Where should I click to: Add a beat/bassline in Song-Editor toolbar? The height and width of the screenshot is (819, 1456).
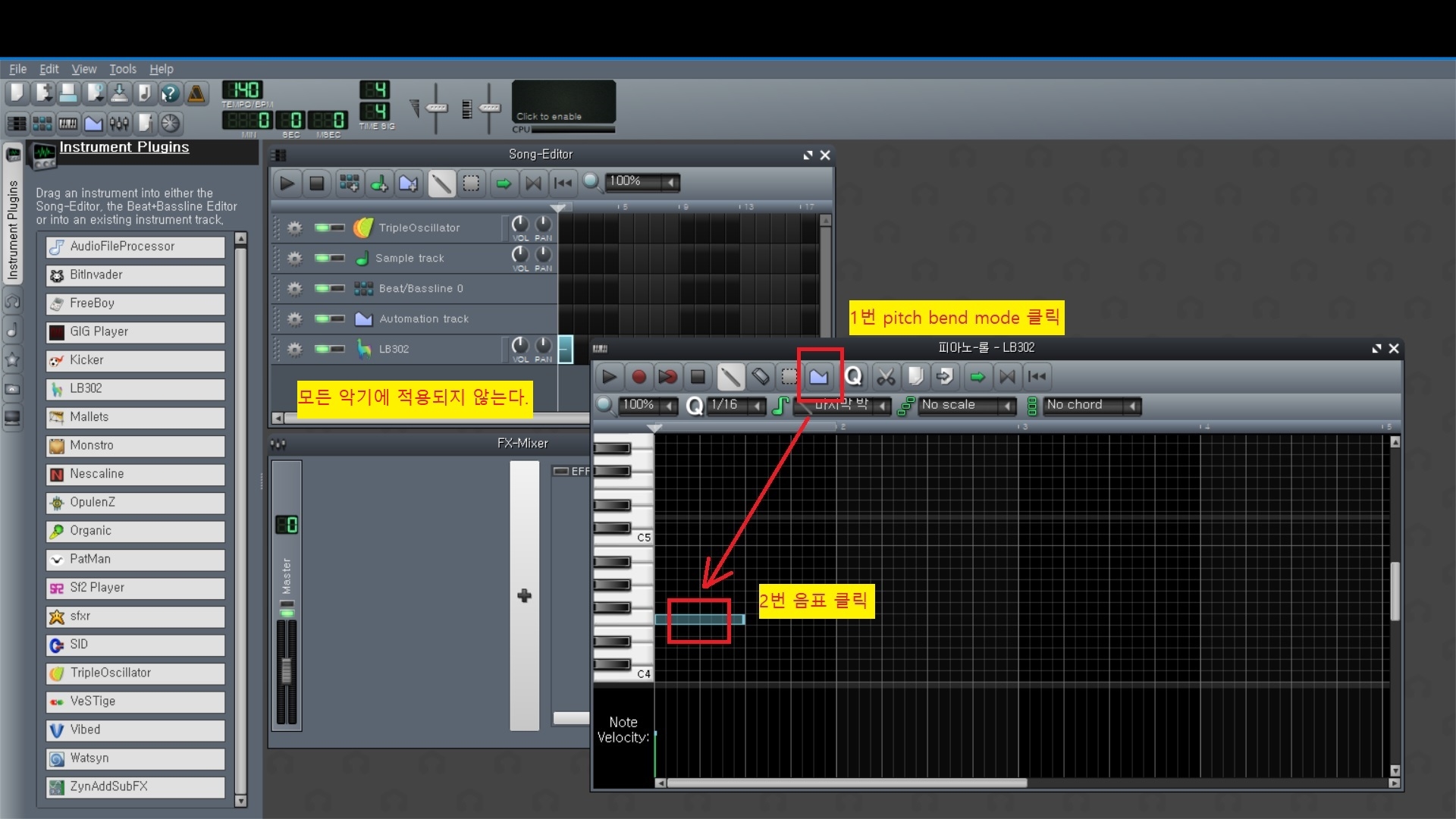(x=349, y=183)
